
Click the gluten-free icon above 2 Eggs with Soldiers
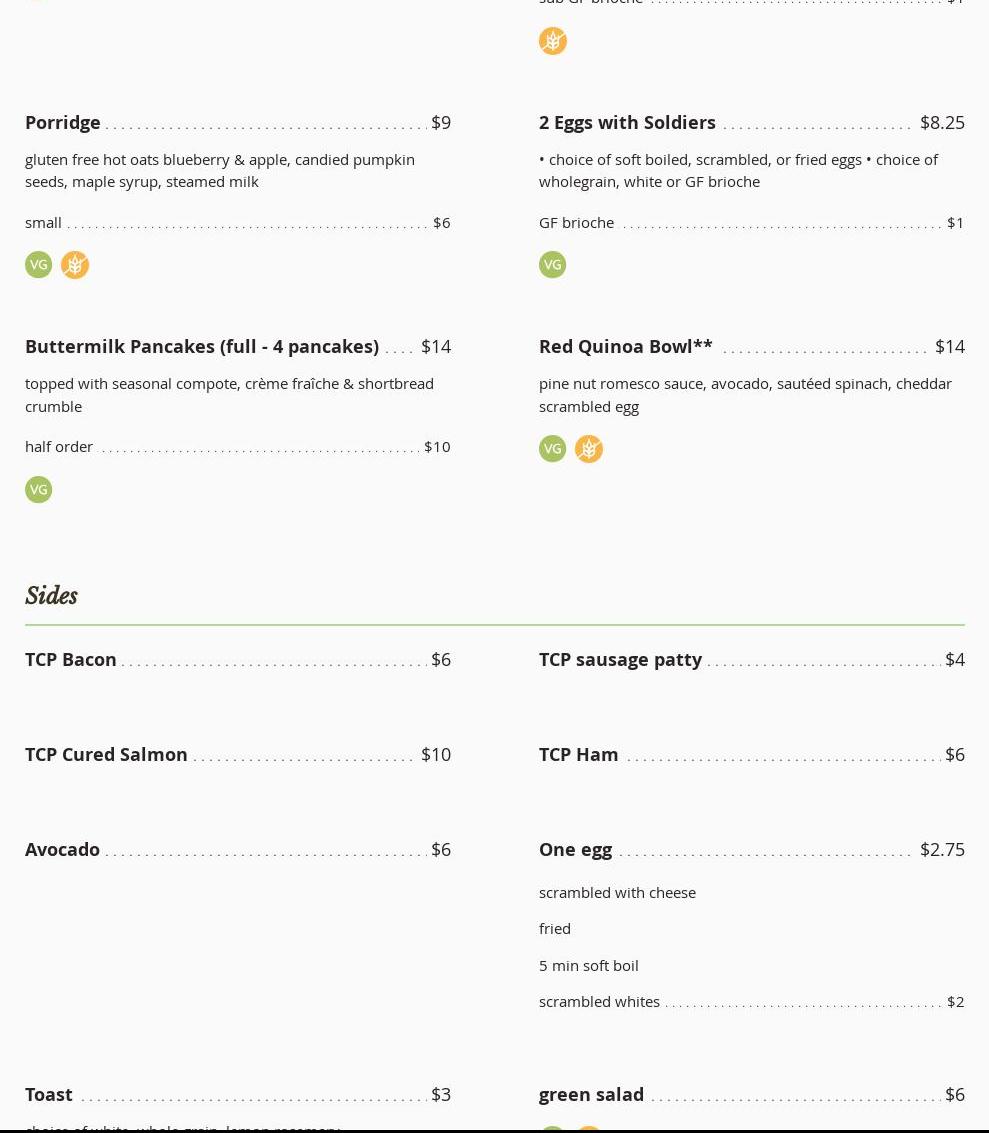click(552, 41)
